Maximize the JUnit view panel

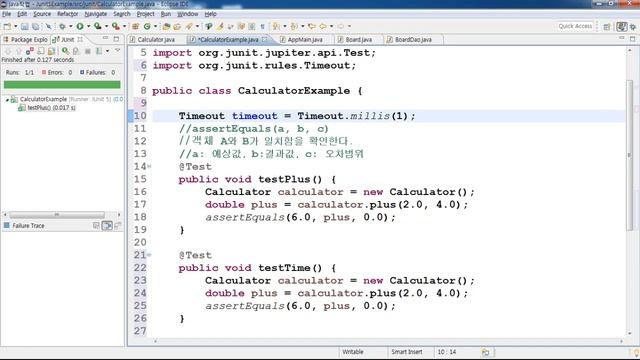point(116,39)
